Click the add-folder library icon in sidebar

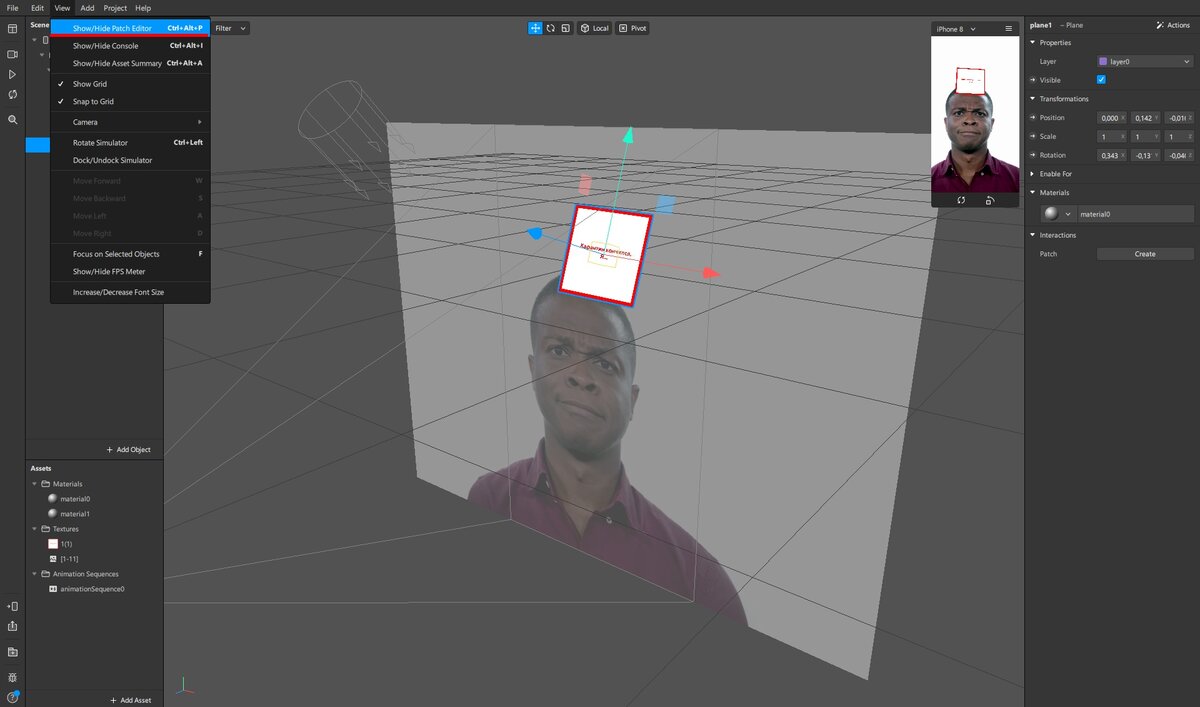click(x=12, y=652)
